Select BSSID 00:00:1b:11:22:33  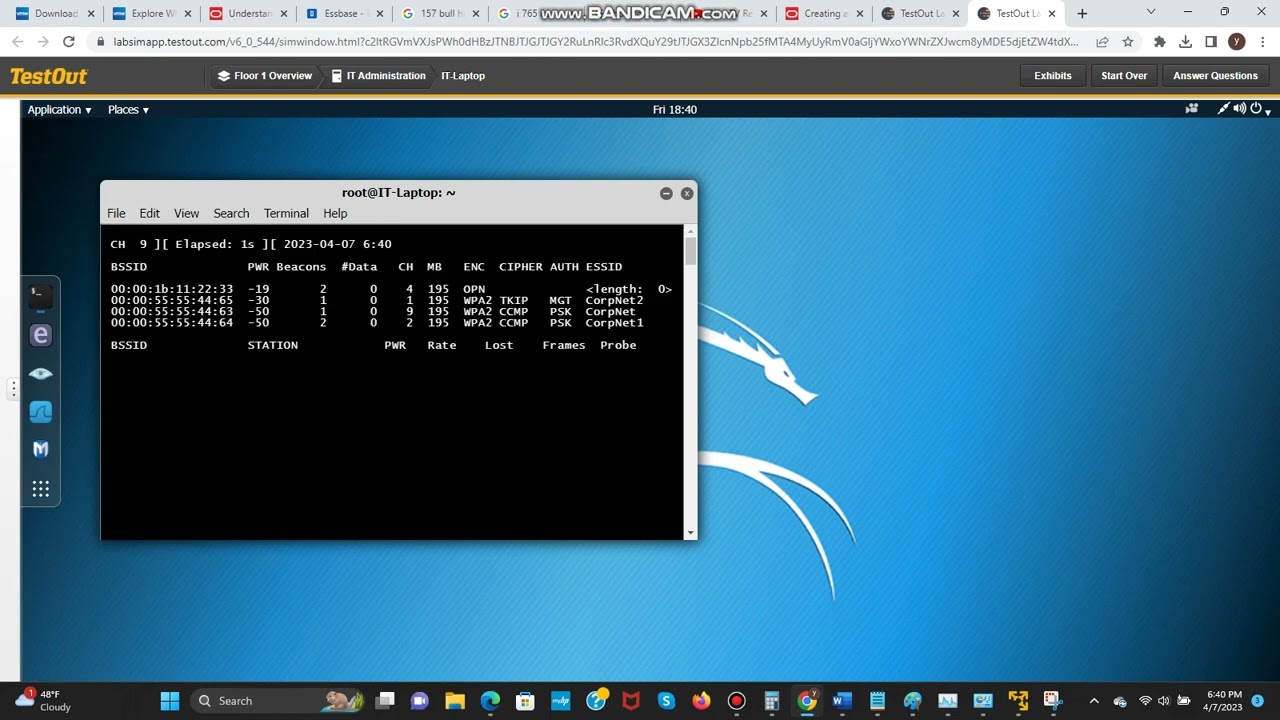[x=172, y=289]
